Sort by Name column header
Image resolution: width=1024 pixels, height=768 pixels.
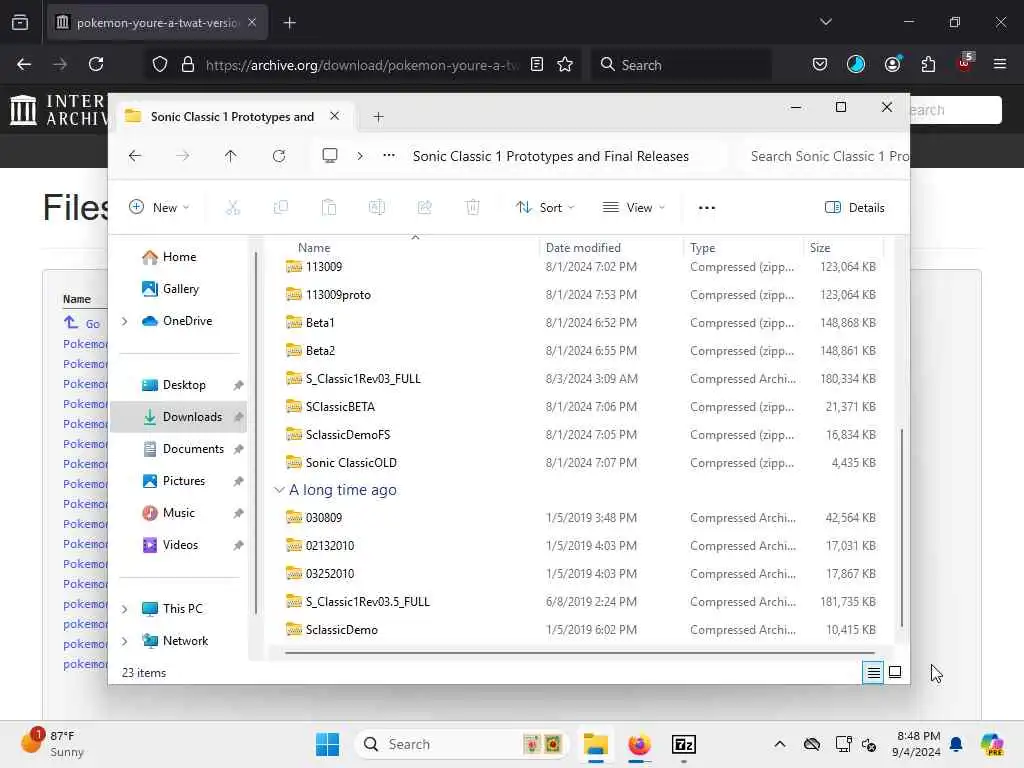(313, 248)
